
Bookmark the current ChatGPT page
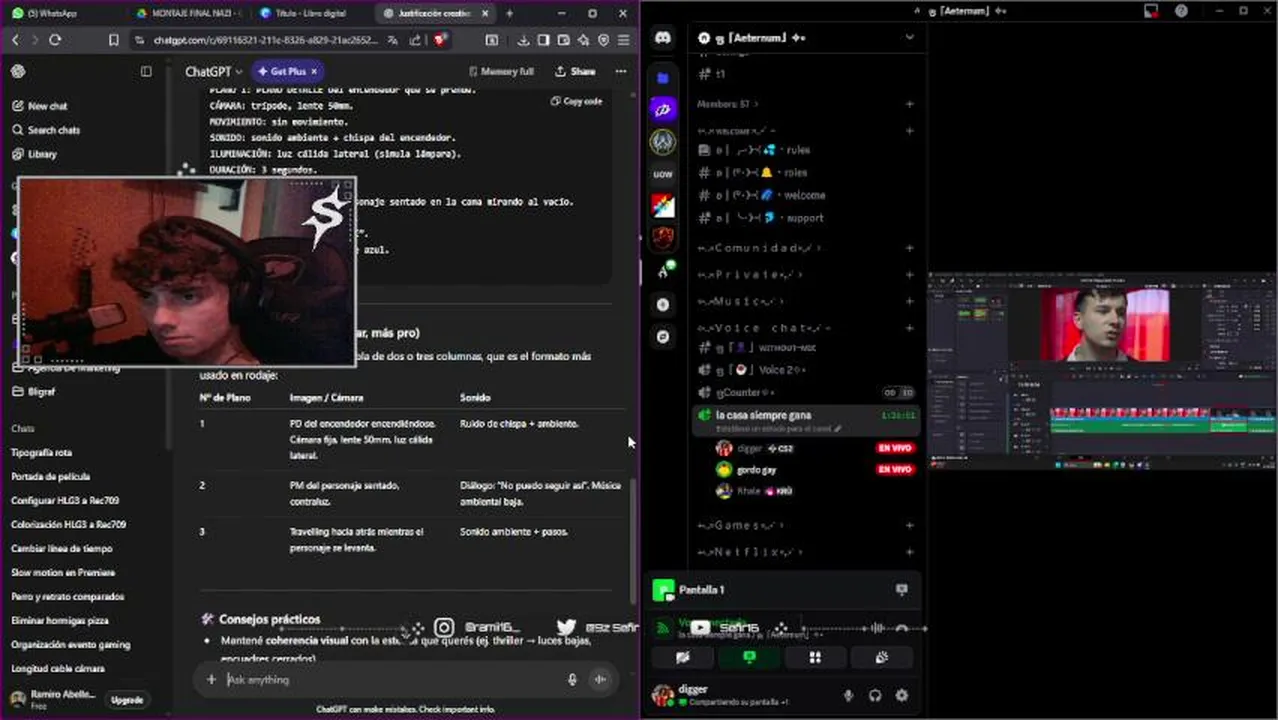click(113, 40)
